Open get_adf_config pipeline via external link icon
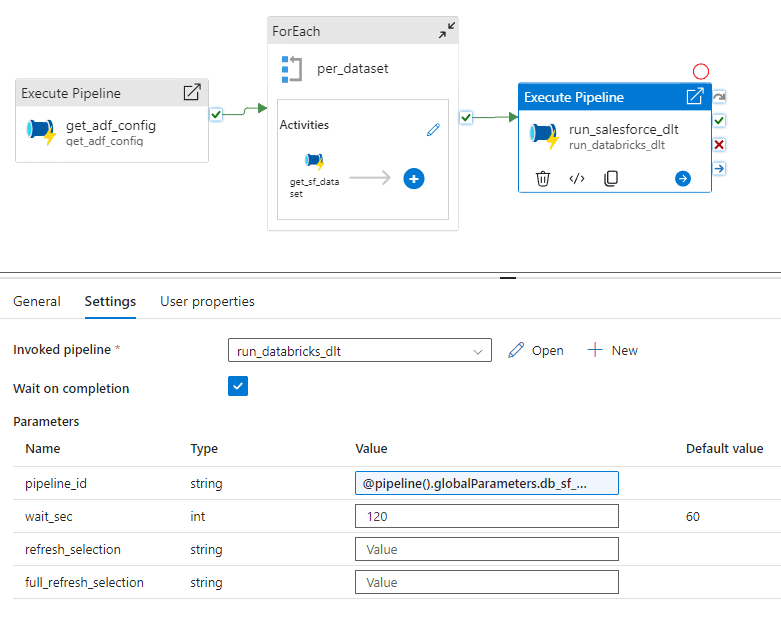Screen dimensions: 781x617 click(192, 93)
